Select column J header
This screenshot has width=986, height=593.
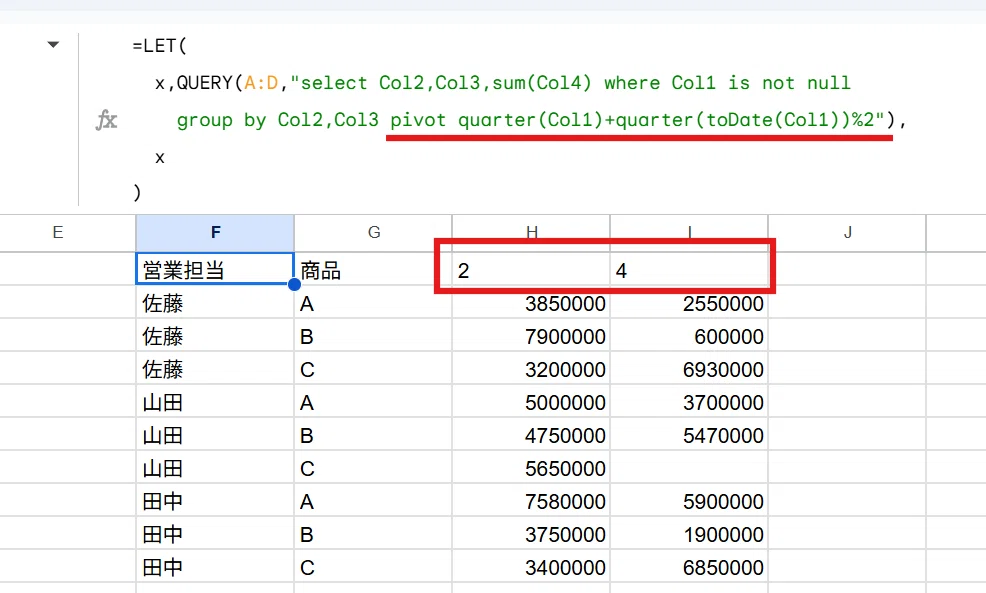tap(847, 233)
